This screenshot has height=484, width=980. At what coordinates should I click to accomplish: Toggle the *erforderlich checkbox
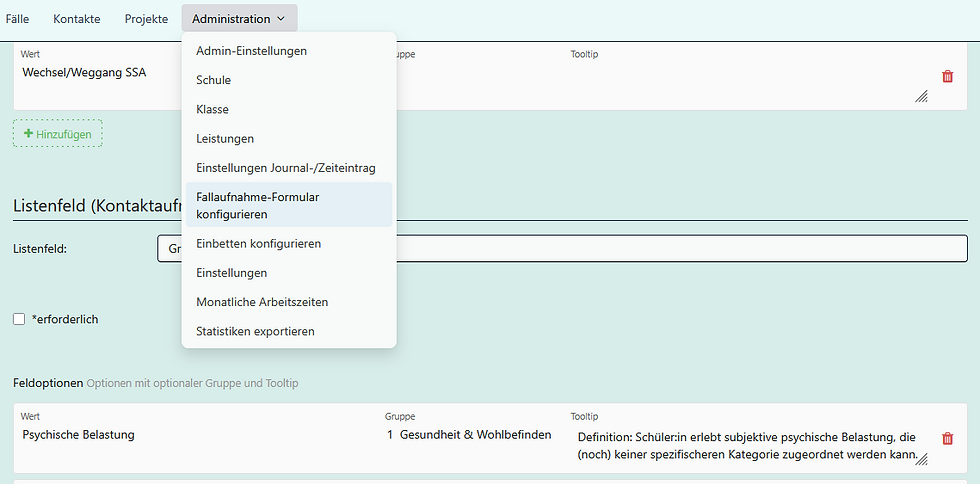[x=19, y=320]
